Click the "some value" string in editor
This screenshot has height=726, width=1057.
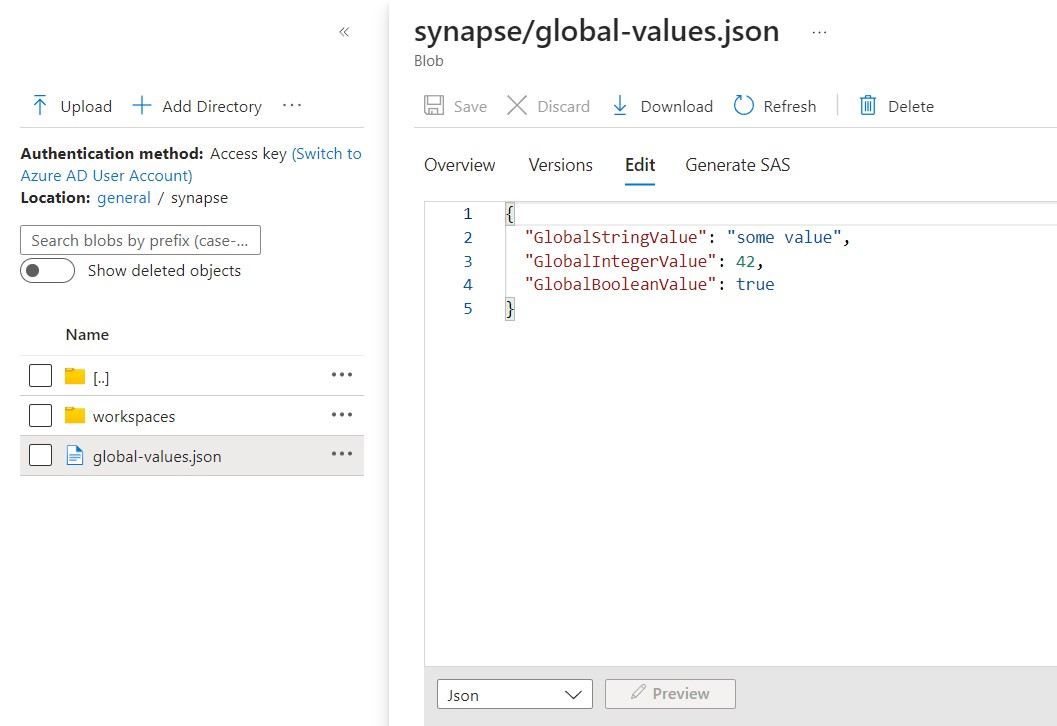(x=784, y=237)
